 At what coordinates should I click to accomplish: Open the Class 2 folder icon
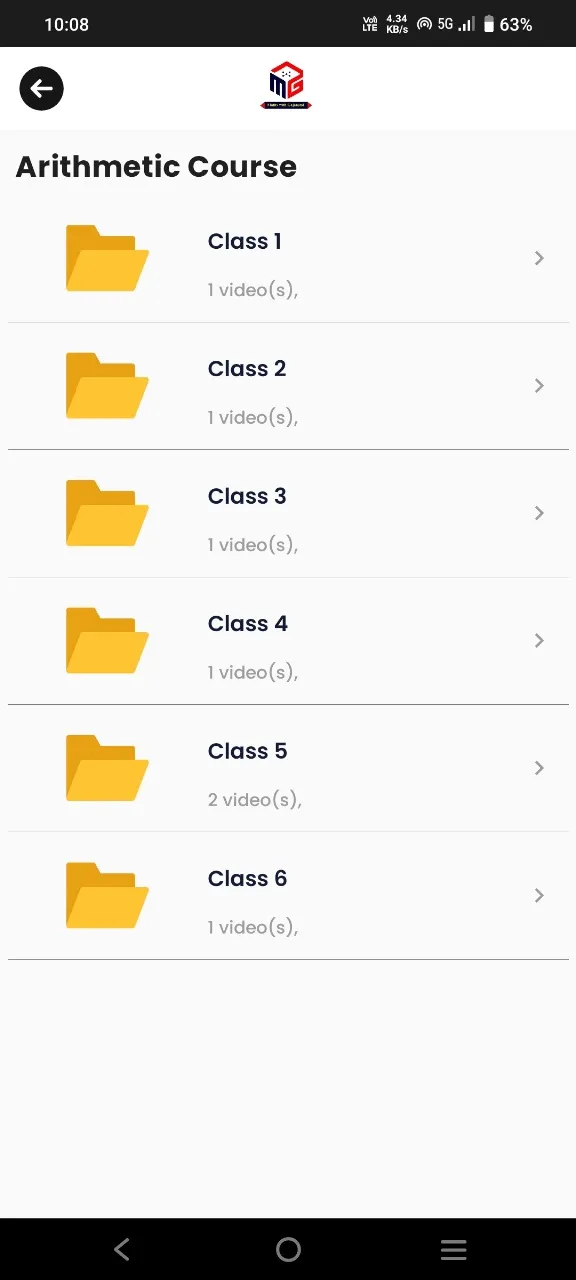click(107, 385)
